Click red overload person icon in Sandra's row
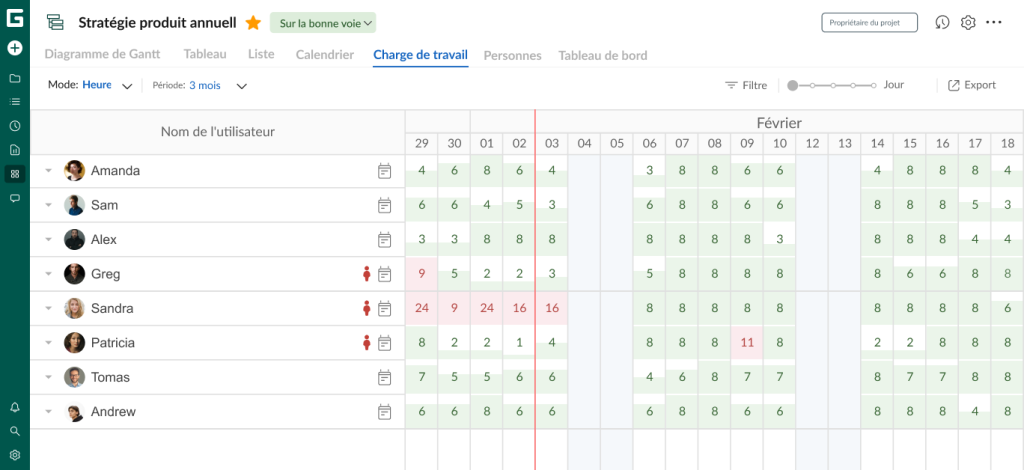This screenshot has height=470, width=1024. (366, 308)
